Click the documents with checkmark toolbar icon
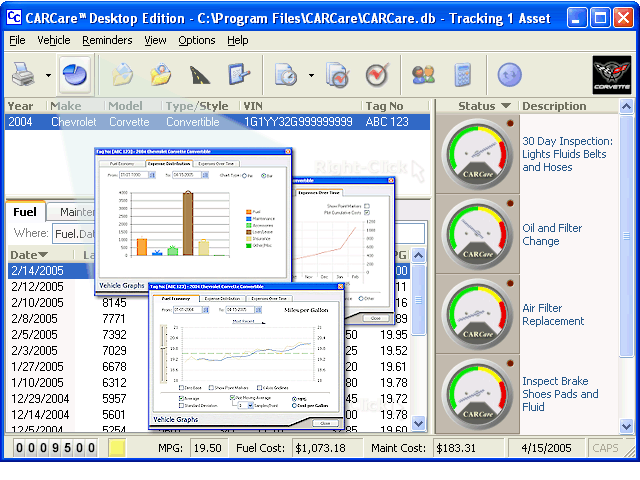640x480 pixels. (337, 75)
